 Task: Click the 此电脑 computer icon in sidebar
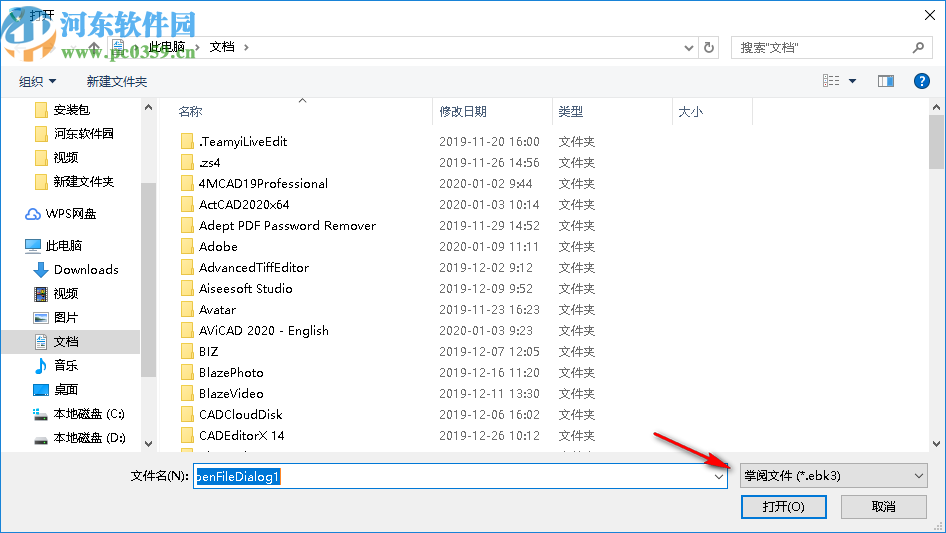point(33,246)
